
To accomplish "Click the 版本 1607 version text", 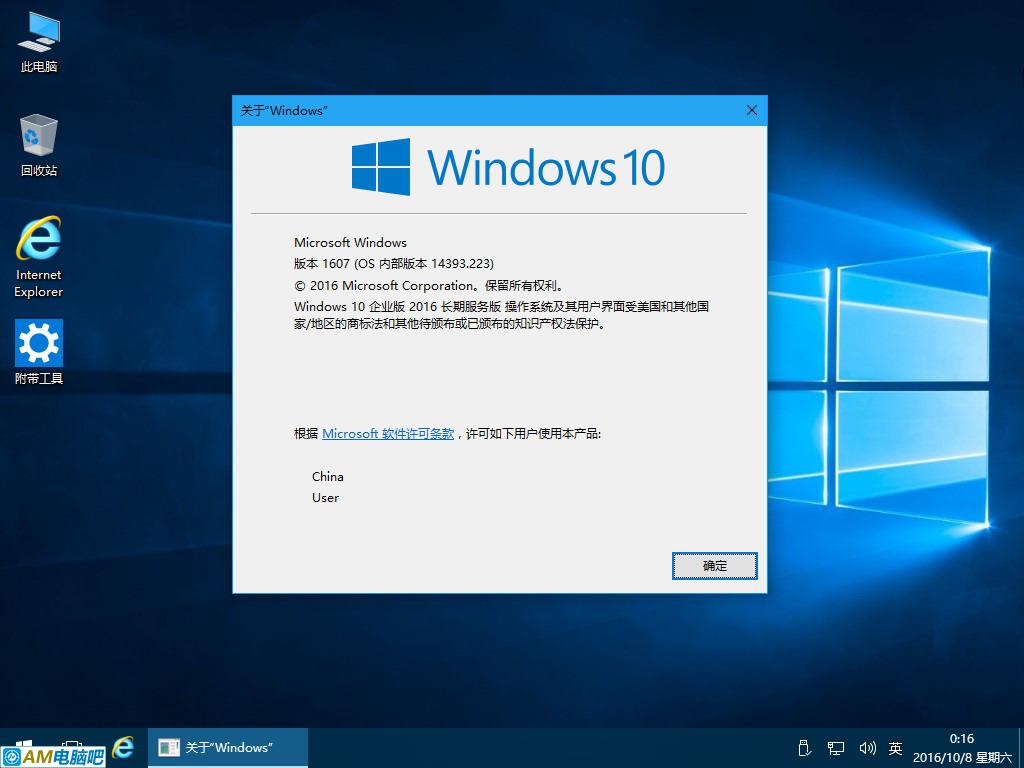I will (x=394, y=264).
